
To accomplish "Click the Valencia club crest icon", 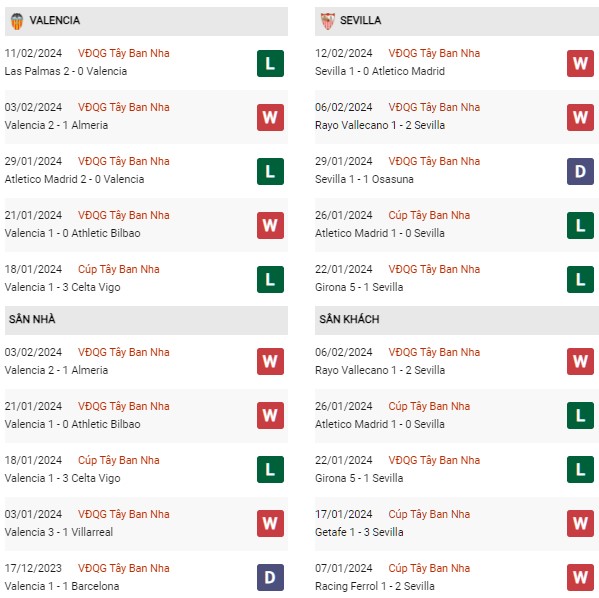I will 17,21.
